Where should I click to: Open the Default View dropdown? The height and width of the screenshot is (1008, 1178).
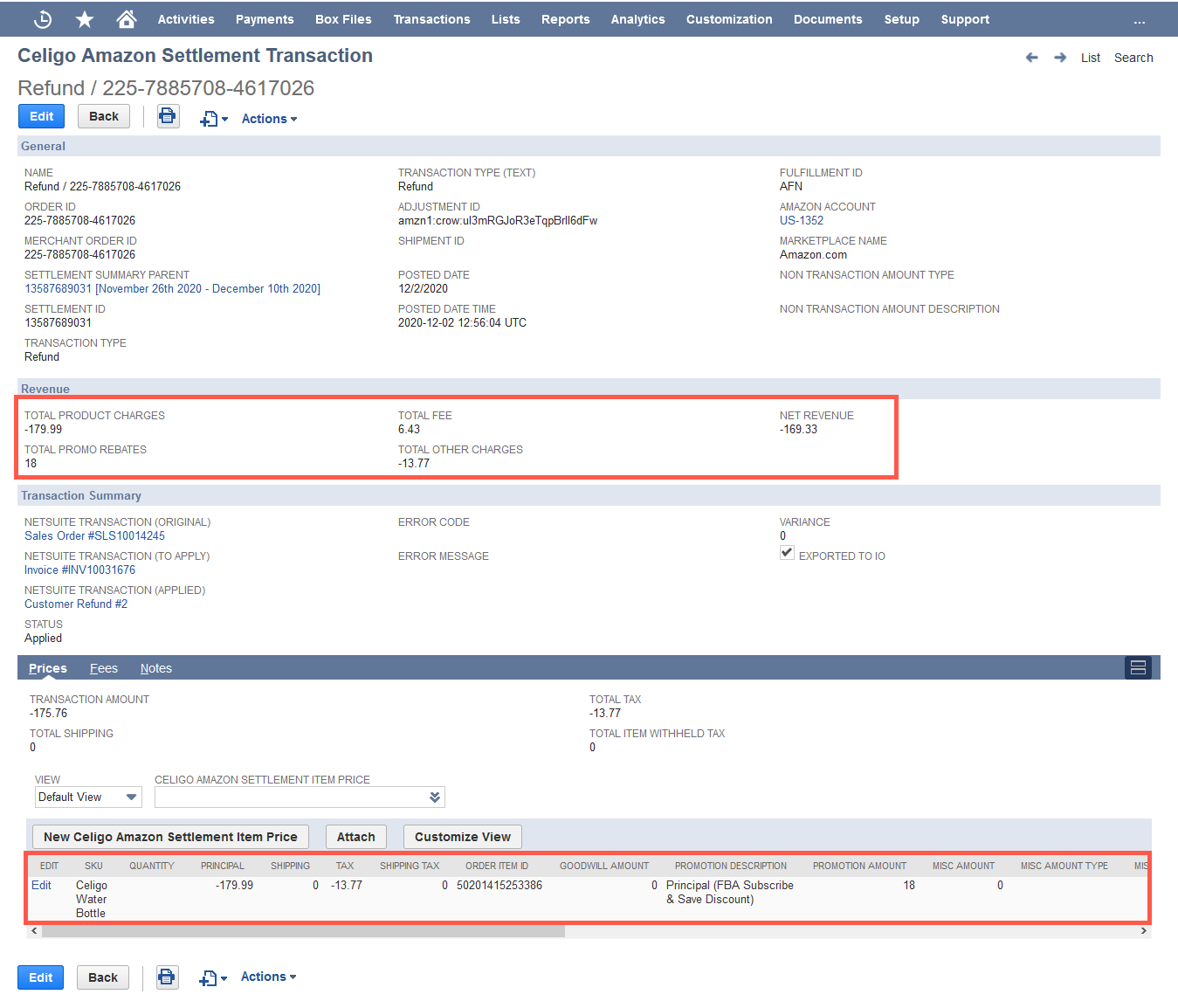click(x=88, y=797)
